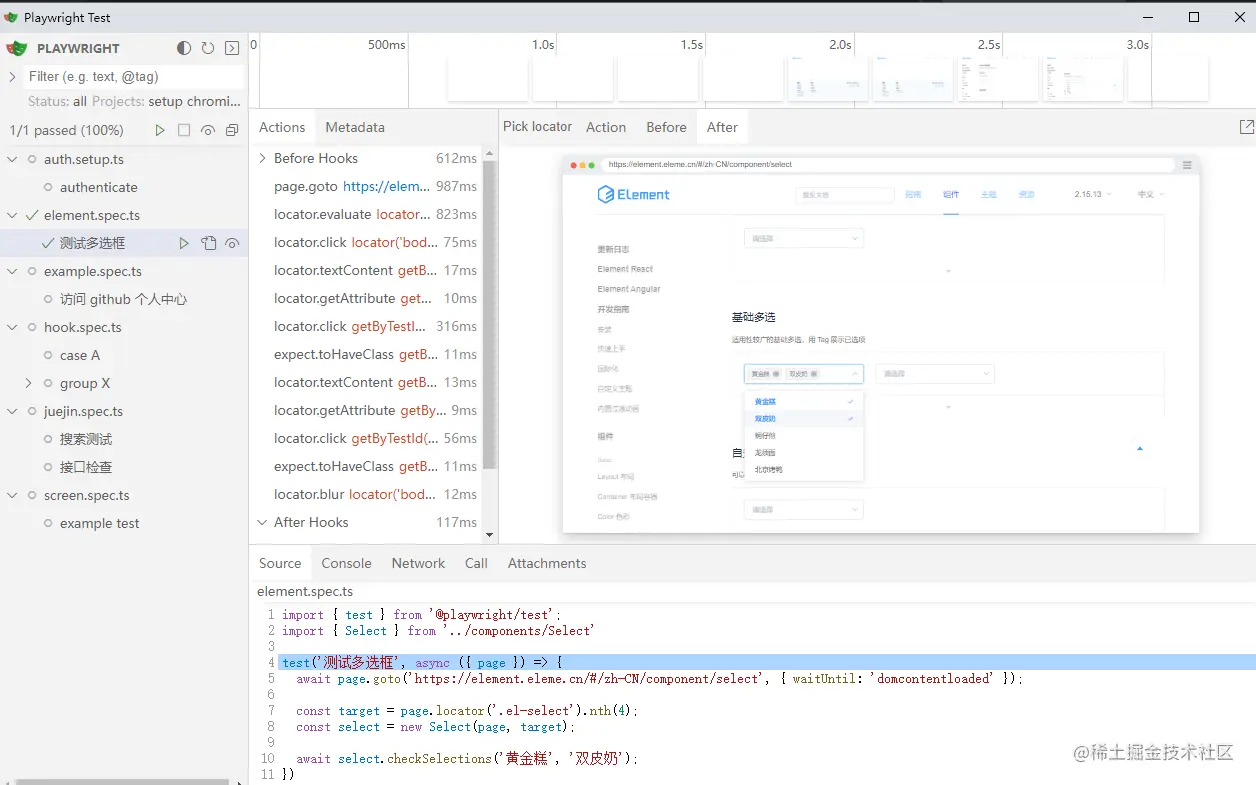Collapse After Hooks action
1256x785 pixels.
pyautogui.click(x=263, y=522)
